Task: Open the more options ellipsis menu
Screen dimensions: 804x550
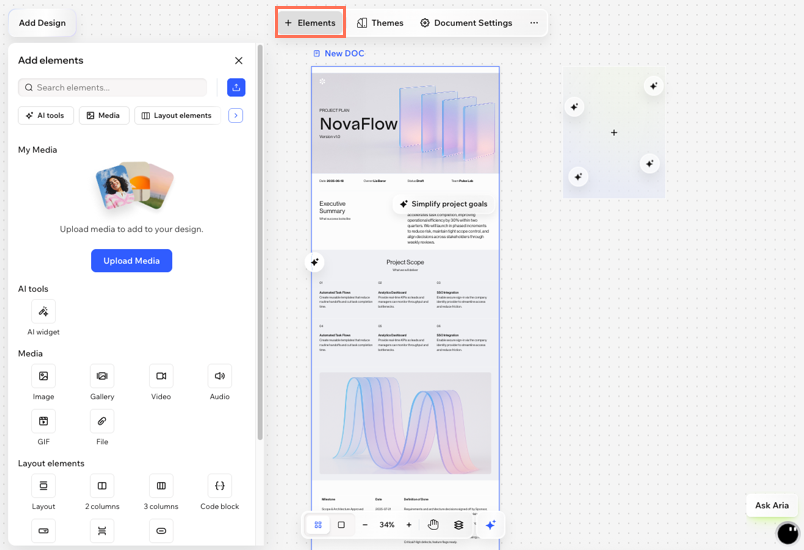Action: pyautogui.click(x=534, y=23)
